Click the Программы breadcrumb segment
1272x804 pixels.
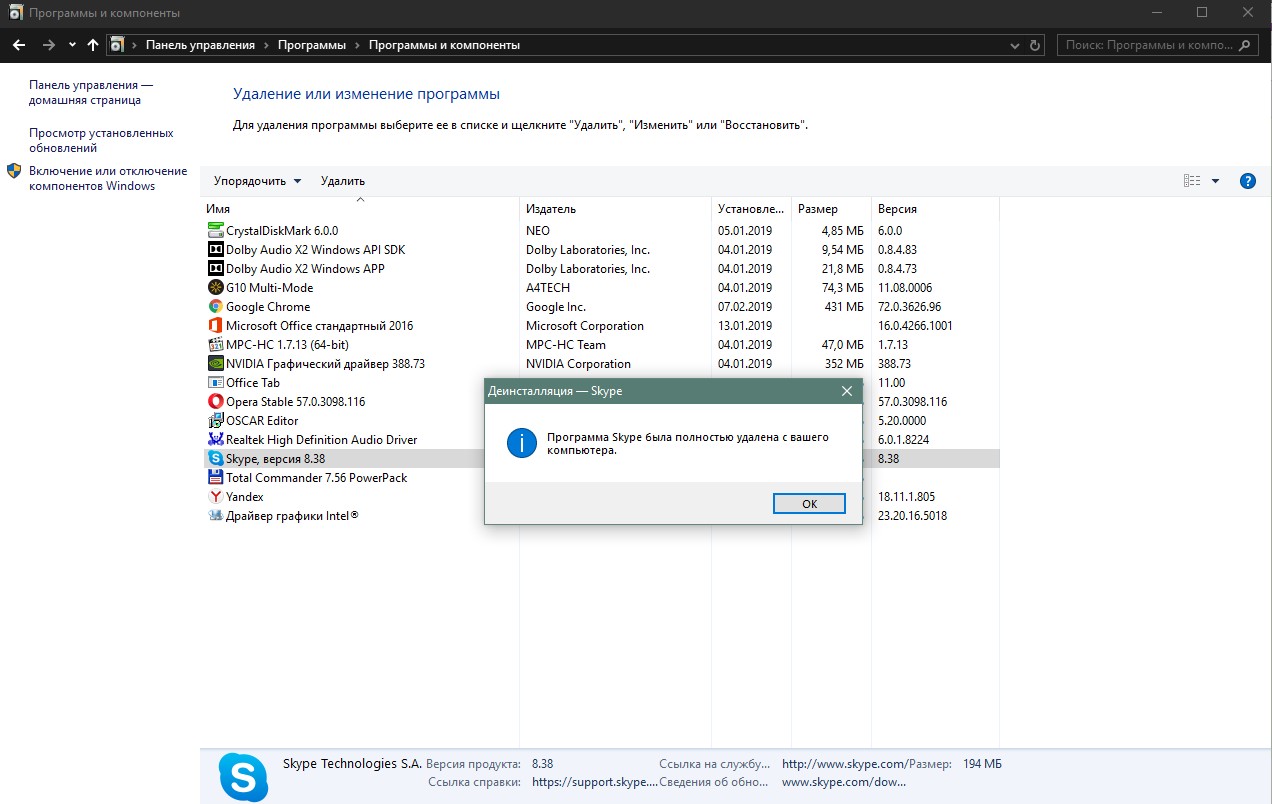pyautogui.click(x=312, y=45)
